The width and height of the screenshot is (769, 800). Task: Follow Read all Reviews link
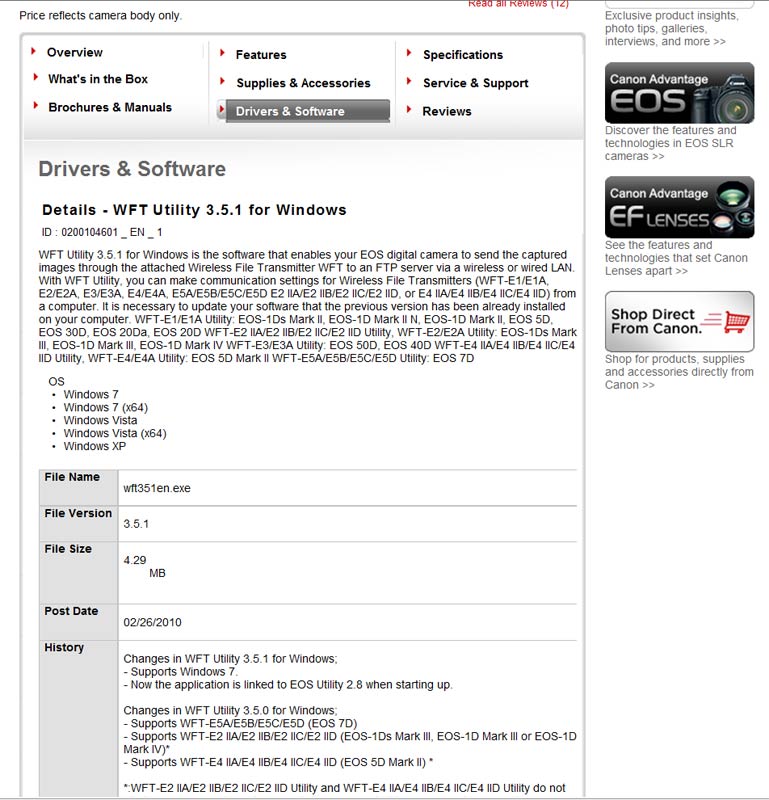coord(518,4)
